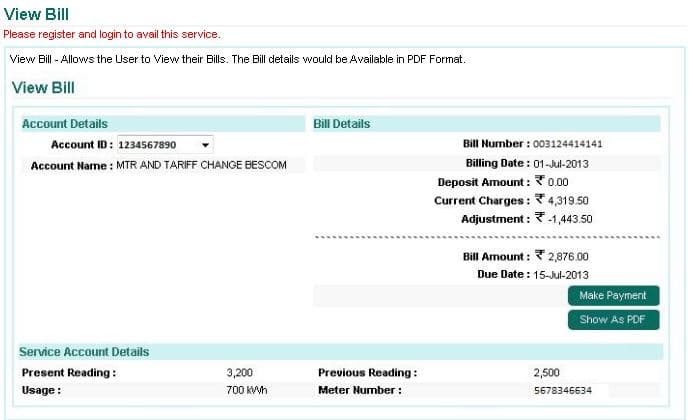The height and width of the screenshot is (420, 694).
Task: Click the Make Payment button
Action: 613,296
